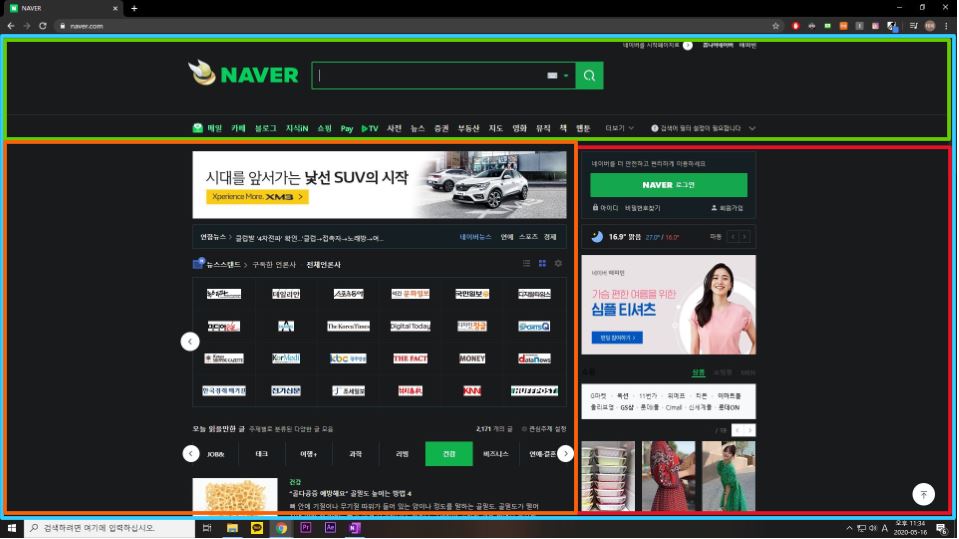Select the 과학 topic tab
Screen dimensions: 959x539
pyautogui.click(x=355, y=454)
